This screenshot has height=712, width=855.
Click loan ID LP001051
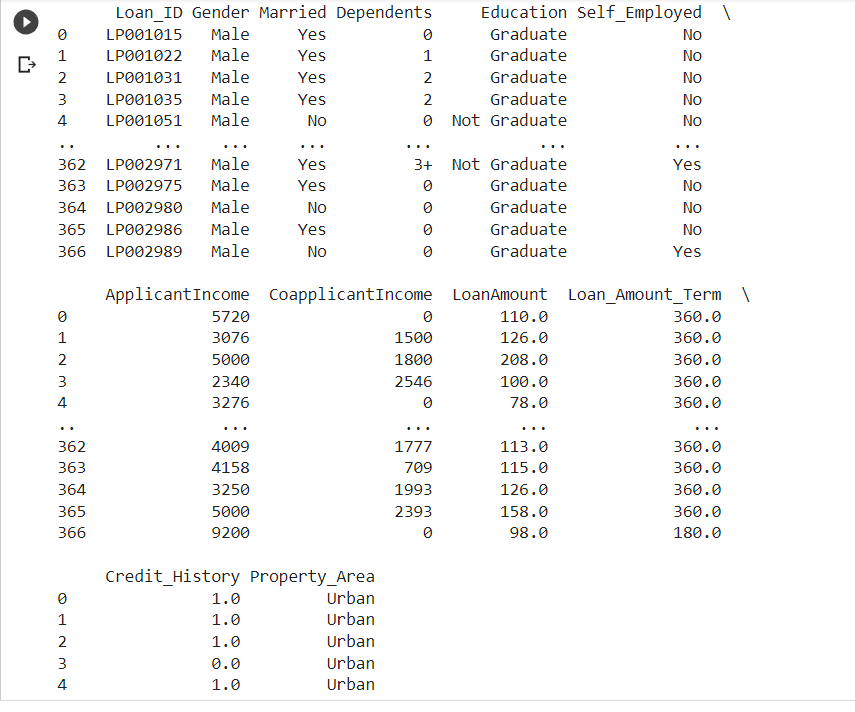(144, 120)
